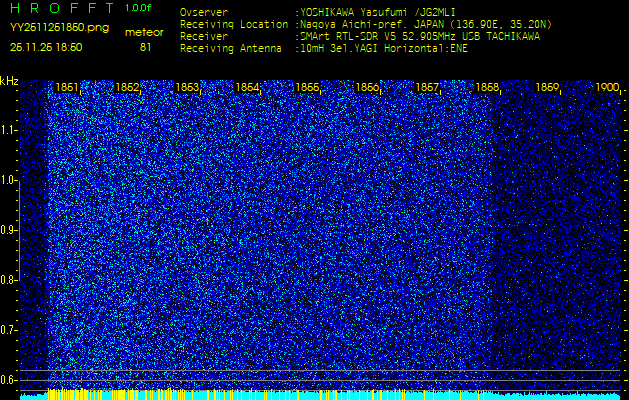Click observer name YOSHIKAWA Yasufumi /JG2MLI

[377, 13]
